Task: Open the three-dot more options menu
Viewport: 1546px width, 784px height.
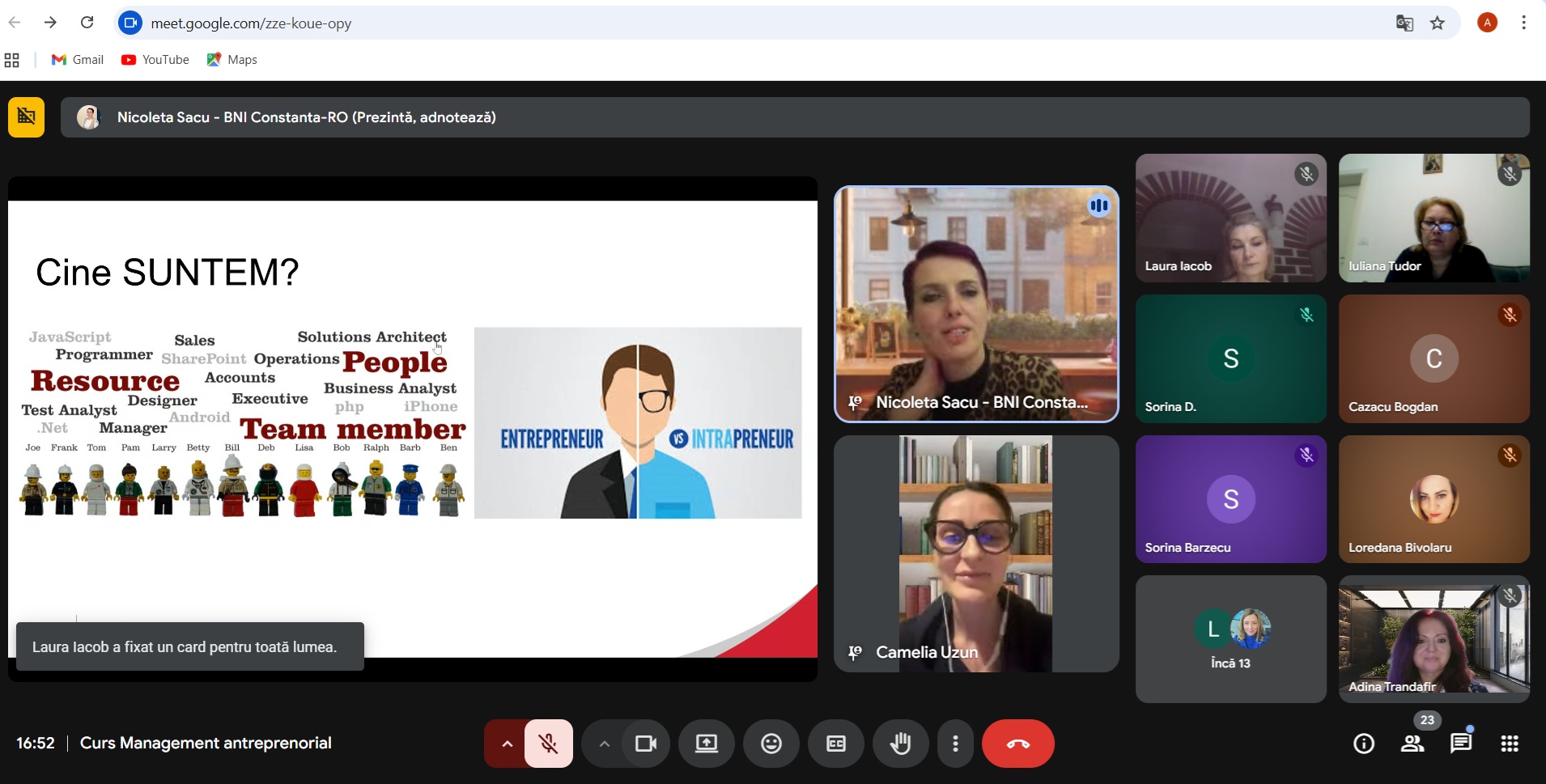Action: (x=955, y=744)
